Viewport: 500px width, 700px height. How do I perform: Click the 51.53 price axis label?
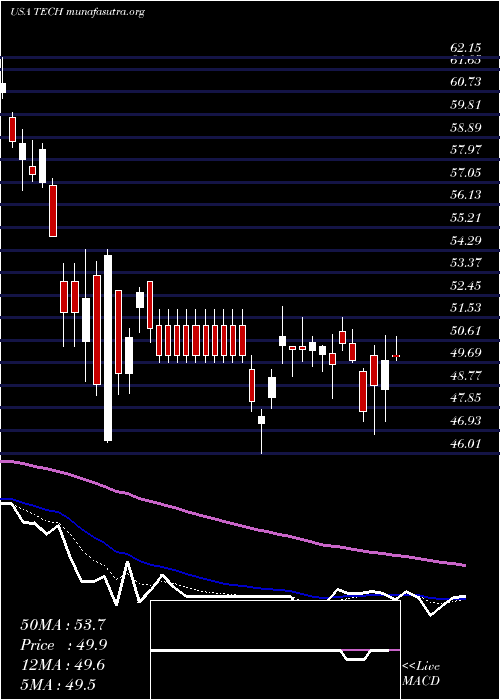[x=465, y=308]
